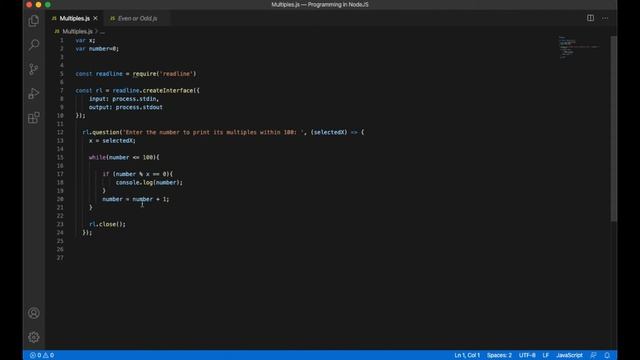Click the feedback icon in status bar
Screen dimensions: 640x360
(x=593, y=355)
